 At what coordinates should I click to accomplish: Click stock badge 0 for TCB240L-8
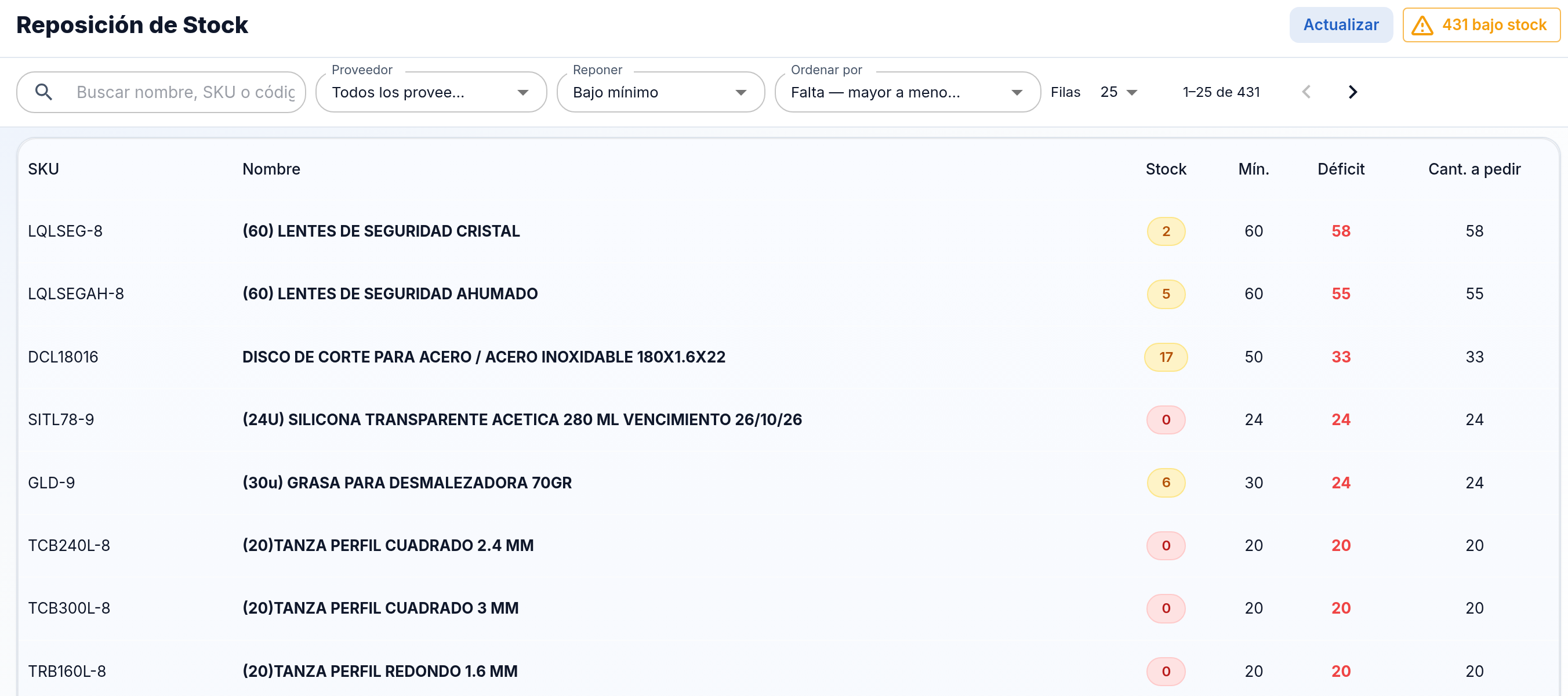pos(1166,546)
